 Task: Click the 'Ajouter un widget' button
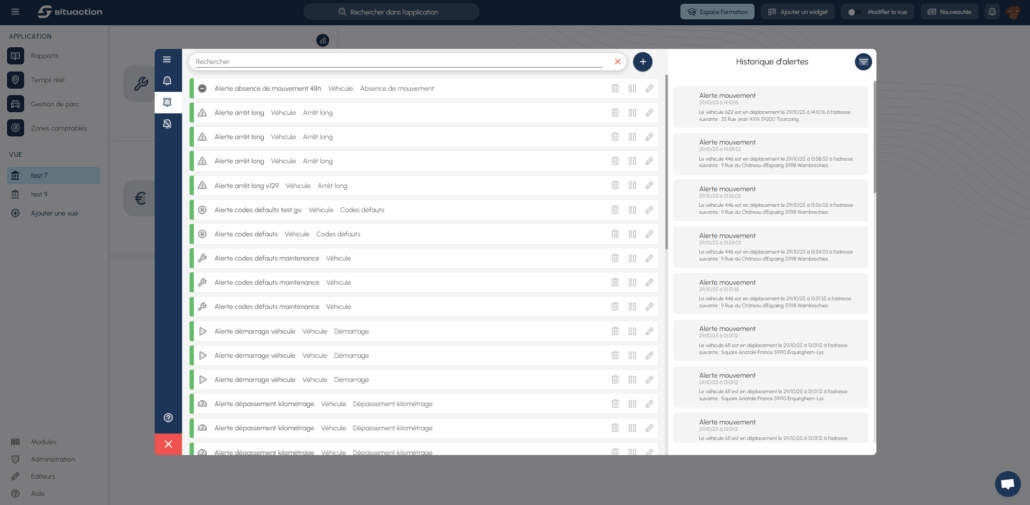point(797,12)
